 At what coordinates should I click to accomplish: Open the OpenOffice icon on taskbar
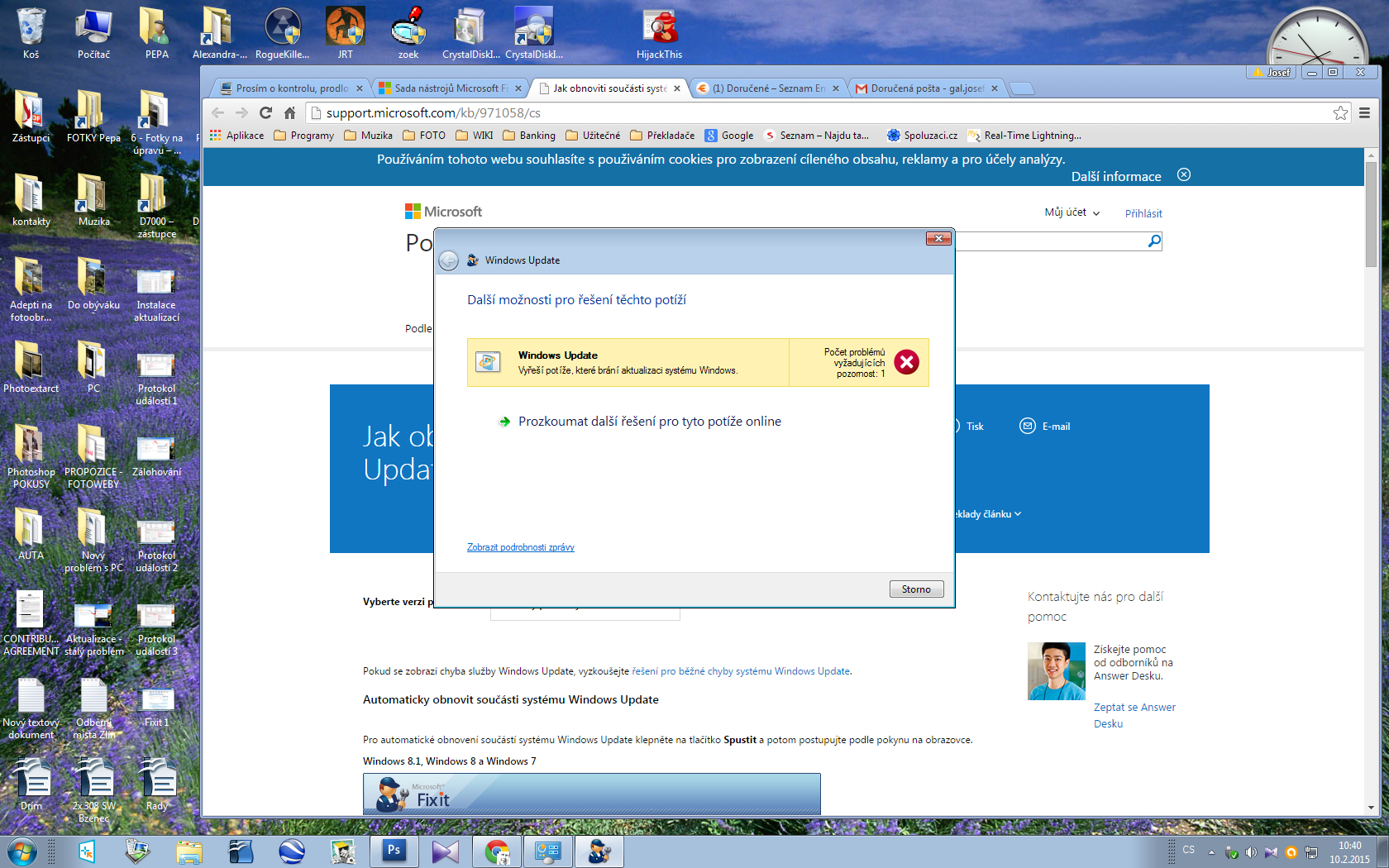pos(241,851)
